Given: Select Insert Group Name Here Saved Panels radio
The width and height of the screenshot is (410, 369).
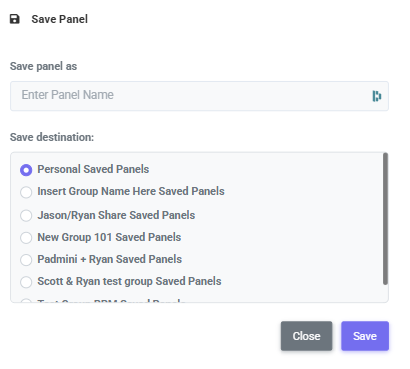Looking at the screenshot, I should (26, 192).
